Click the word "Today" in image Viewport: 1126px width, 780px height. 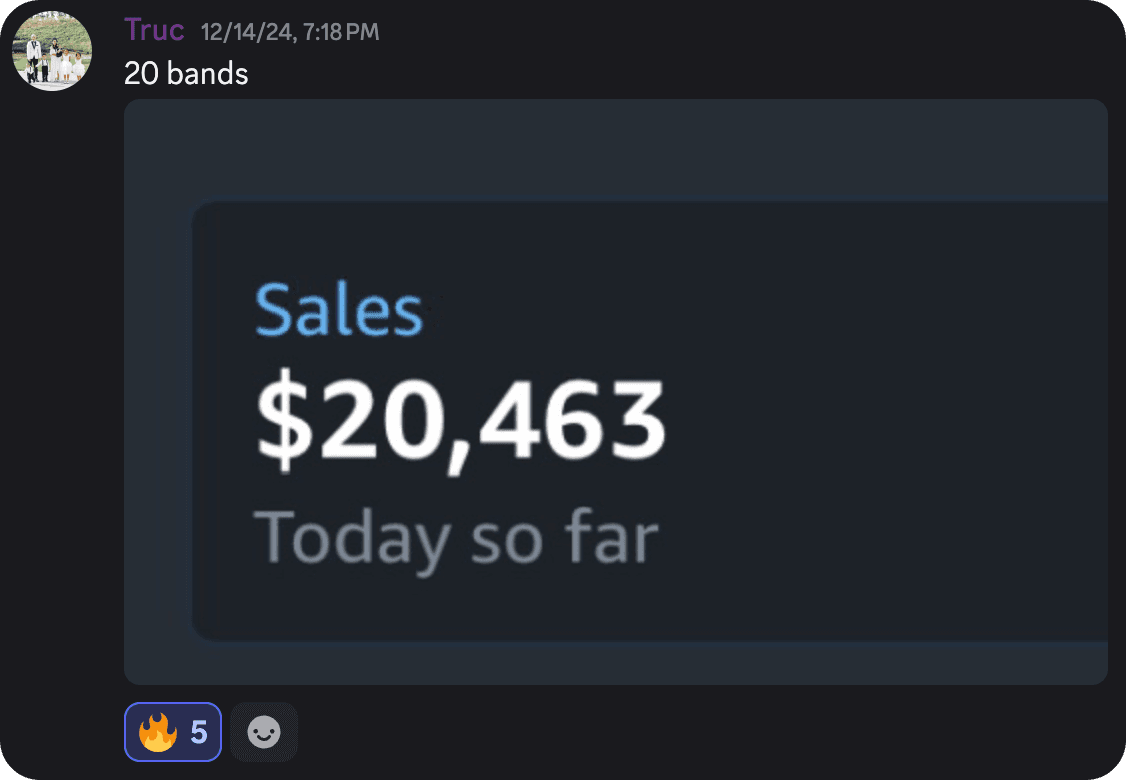click(x=353, y=540)
